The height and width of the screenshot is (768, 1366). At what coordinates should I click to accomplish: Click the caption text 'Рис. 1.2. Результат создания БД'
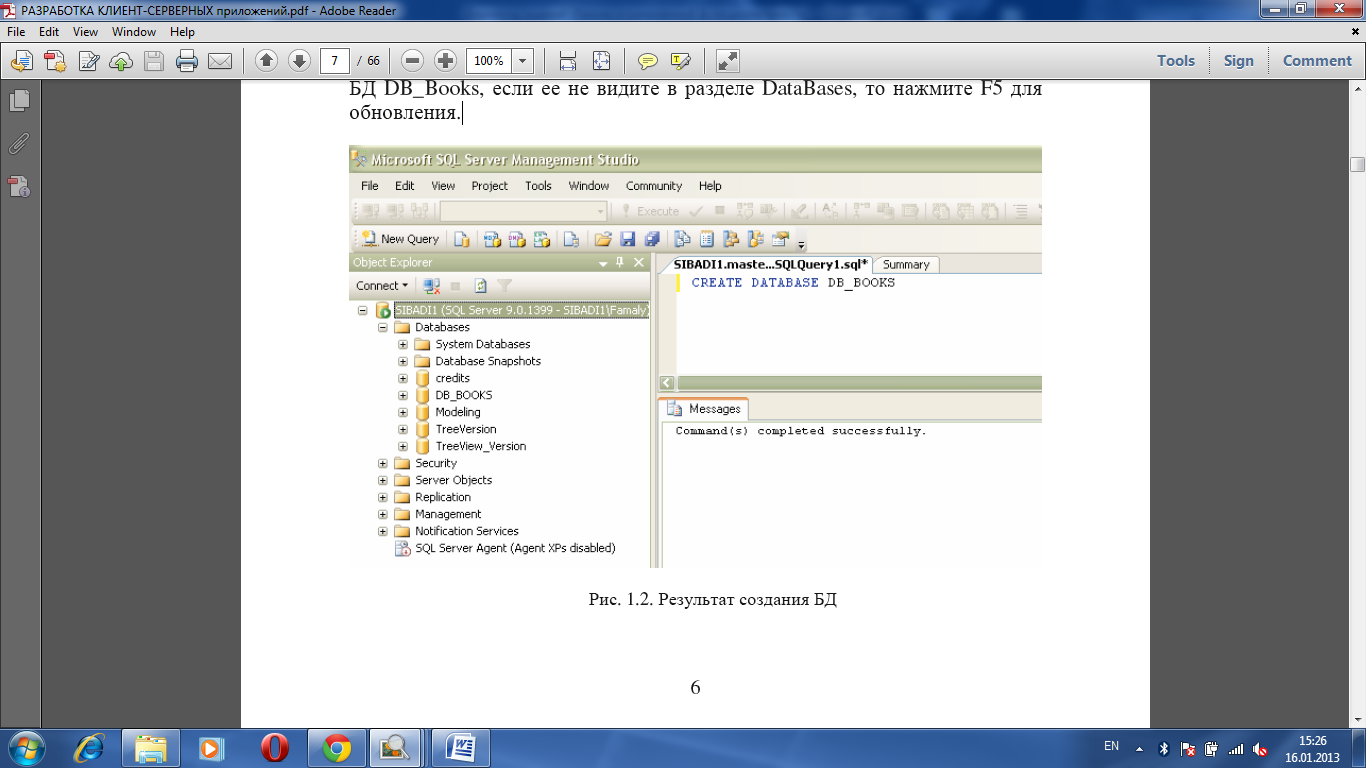(712, 600)
